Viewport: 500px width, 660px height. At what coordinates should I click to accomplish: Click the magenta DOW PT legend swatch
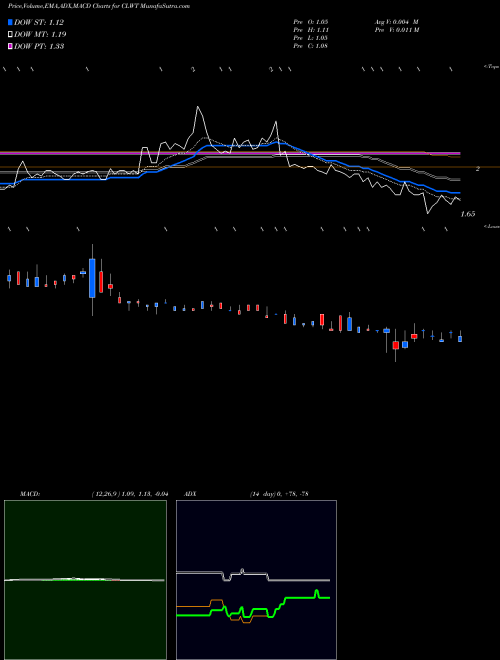click(10, 46)
